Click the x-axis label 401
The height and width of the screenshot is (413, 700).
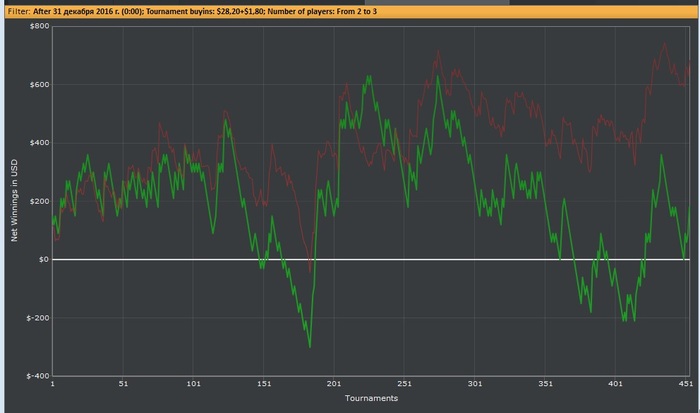615,384
